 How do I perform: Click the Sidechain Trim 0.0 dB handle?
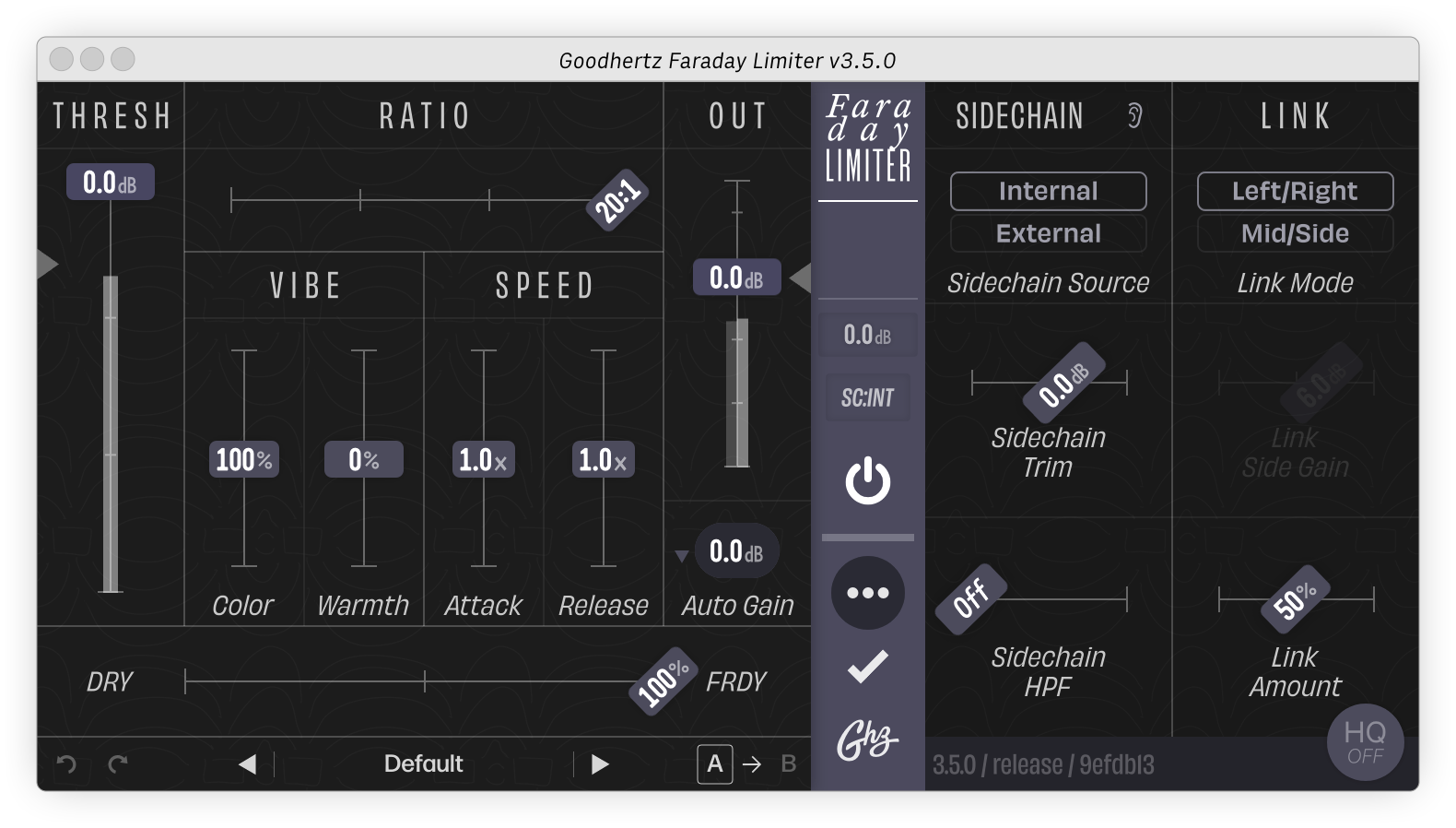coord(1064,383)
